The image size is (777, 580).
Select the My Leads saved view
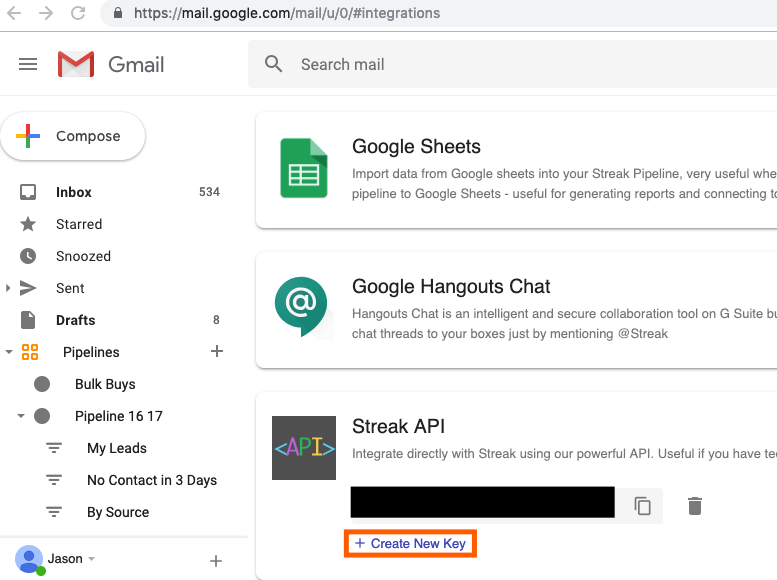tap(117, 448)
